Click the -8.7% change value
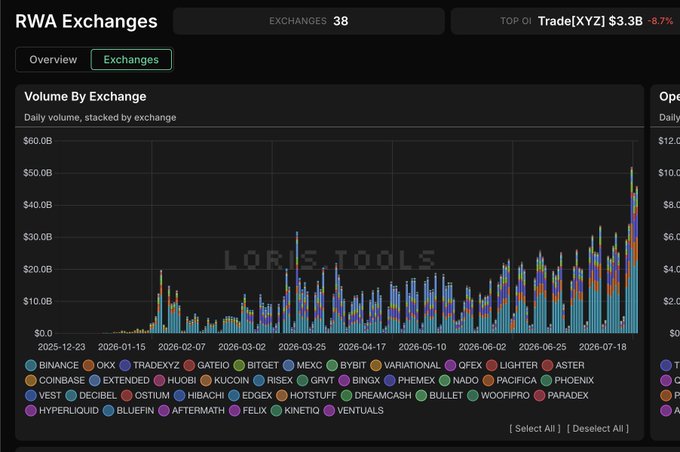The width and height of the screenshot is (680, 452). click(660, 21)
